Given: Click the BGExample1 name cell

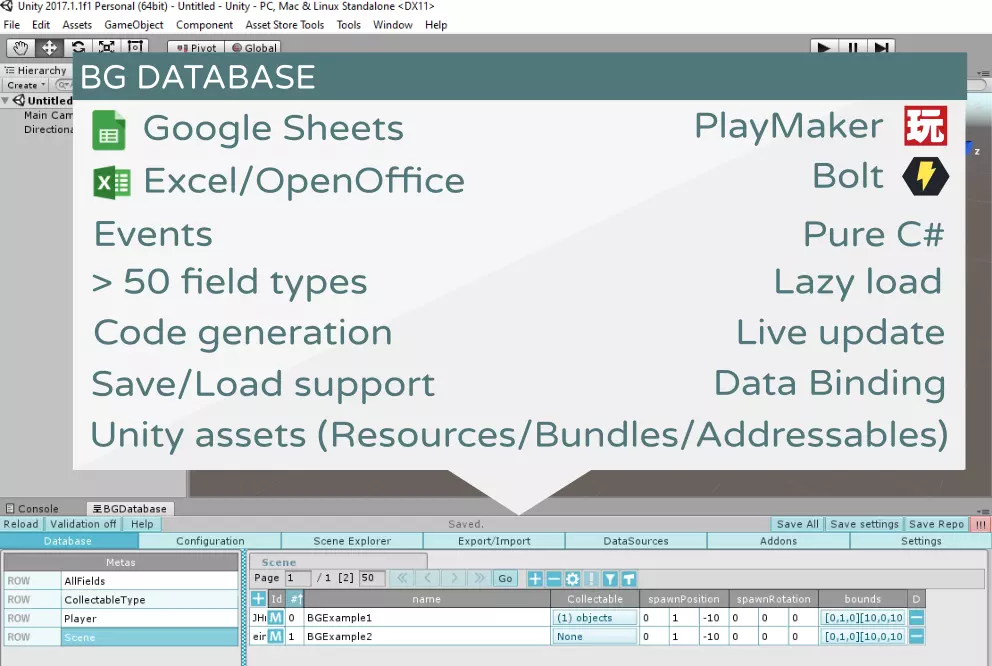Looking at the screenshot, I should pyautogui.click(x=427, y=617).
